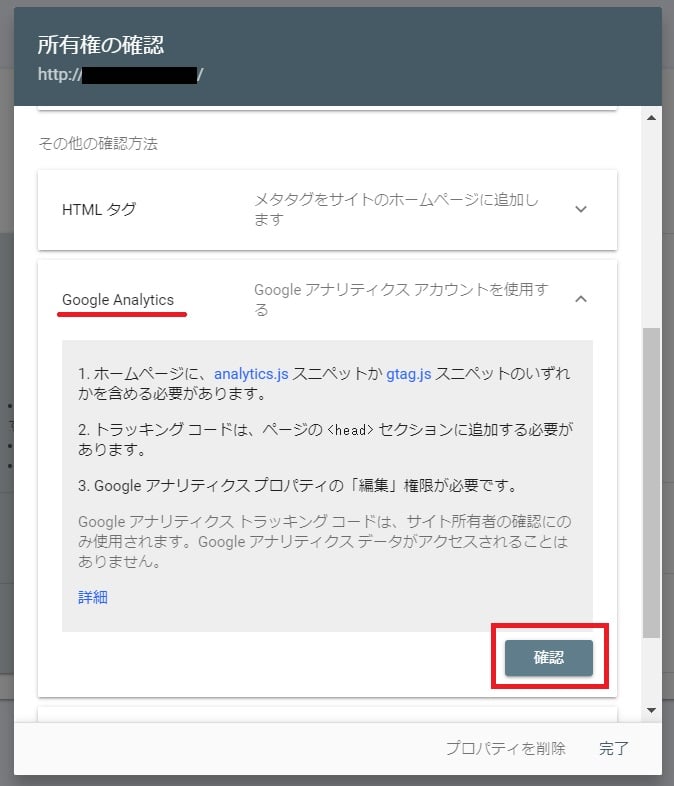Select the HTML タグ method title

[x=99, y=210]
